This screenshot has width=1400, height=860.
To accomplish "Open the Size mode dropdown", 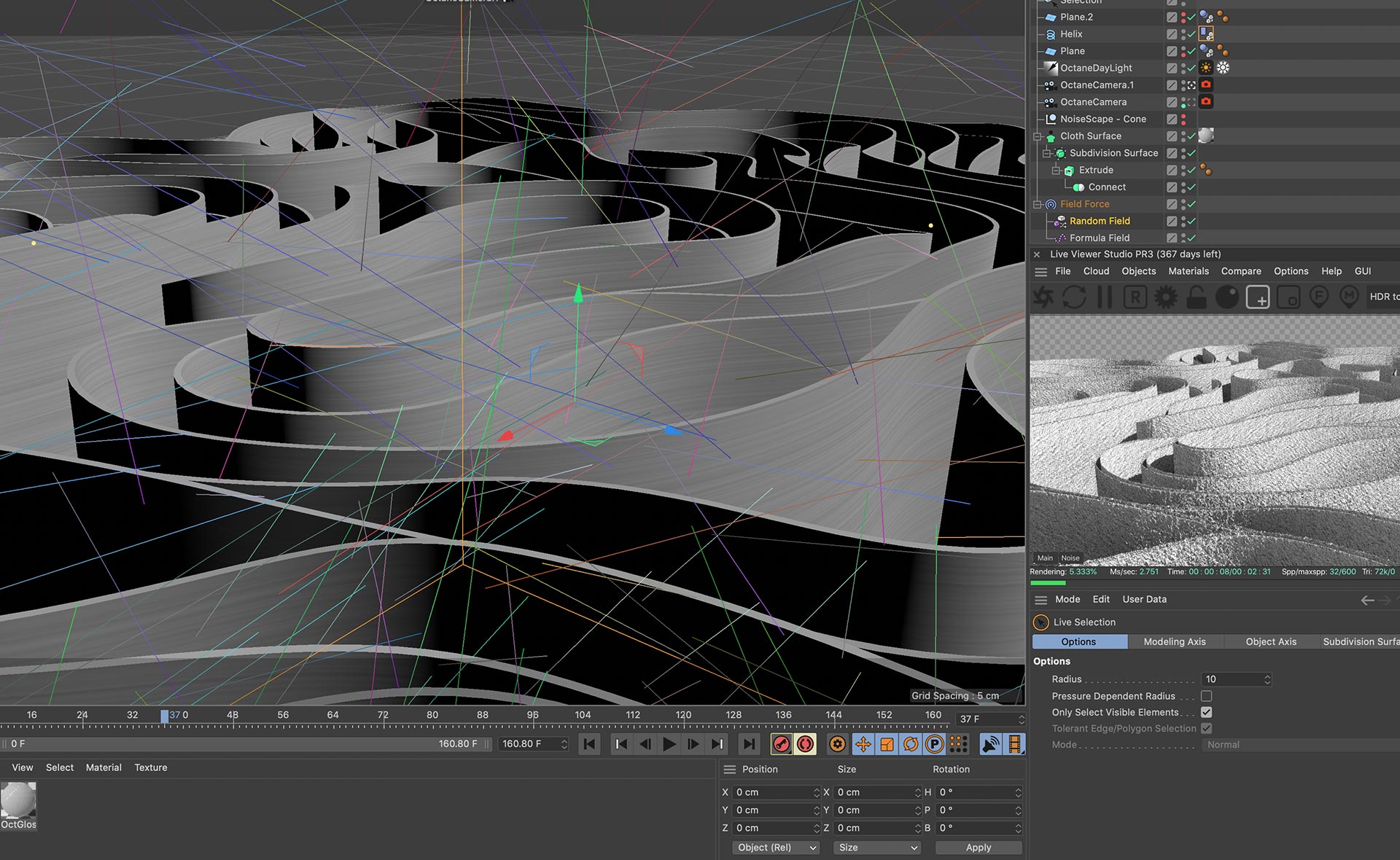I will coord(877,848).
